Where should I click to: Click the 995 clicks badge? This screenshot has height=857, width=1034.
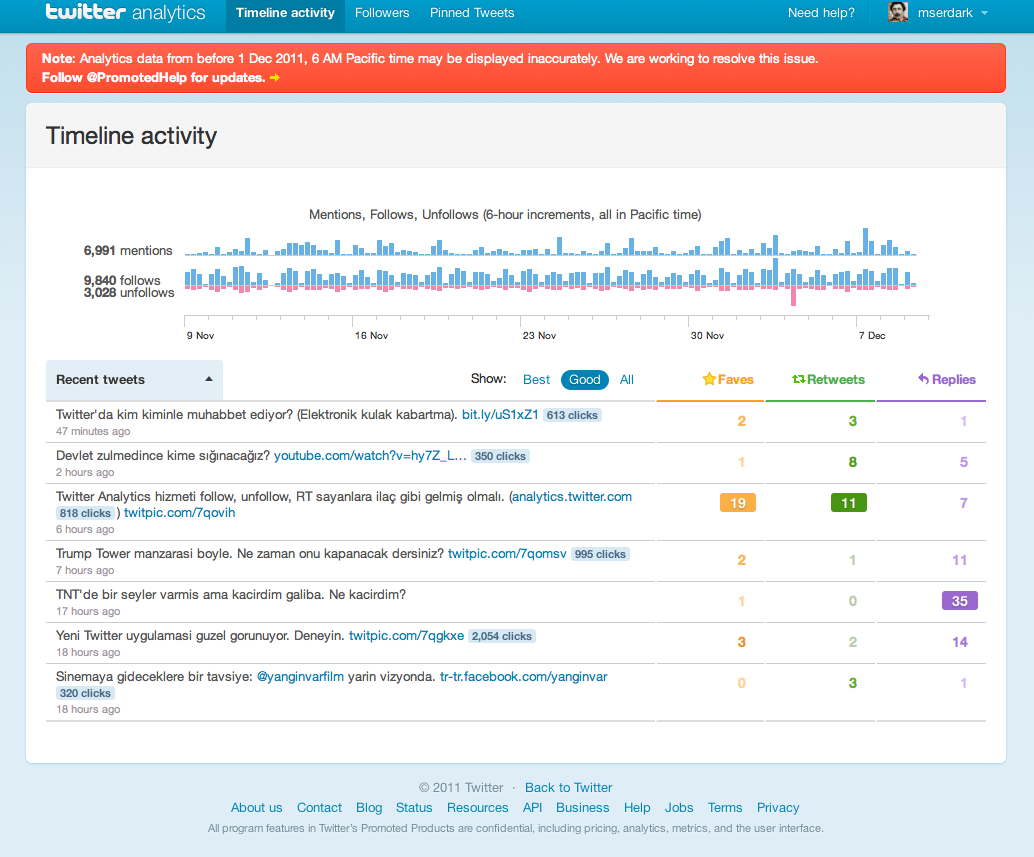coord(600,554)
